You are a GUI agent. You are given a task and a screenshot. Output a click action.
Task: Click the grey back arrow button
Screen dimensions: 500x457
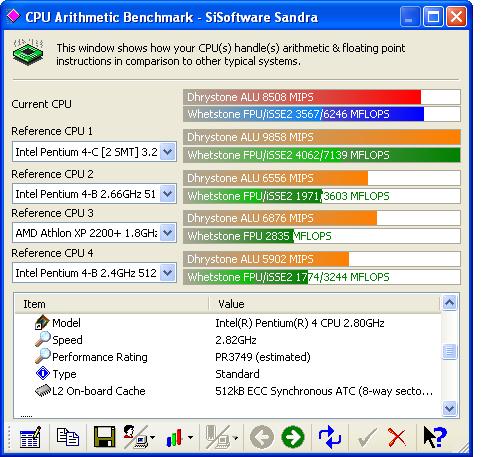click(x=262, y=437)
